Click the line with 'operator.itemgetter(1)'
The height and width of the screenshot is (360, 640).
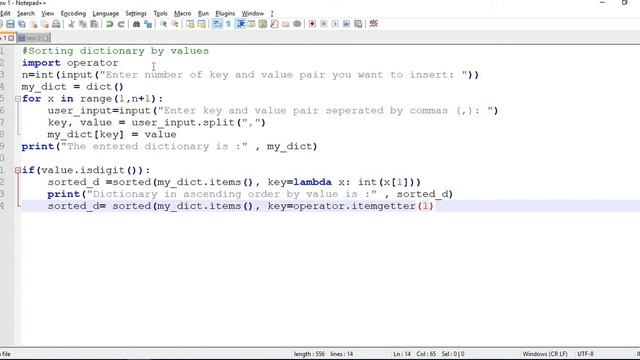[x=240, y=206]
